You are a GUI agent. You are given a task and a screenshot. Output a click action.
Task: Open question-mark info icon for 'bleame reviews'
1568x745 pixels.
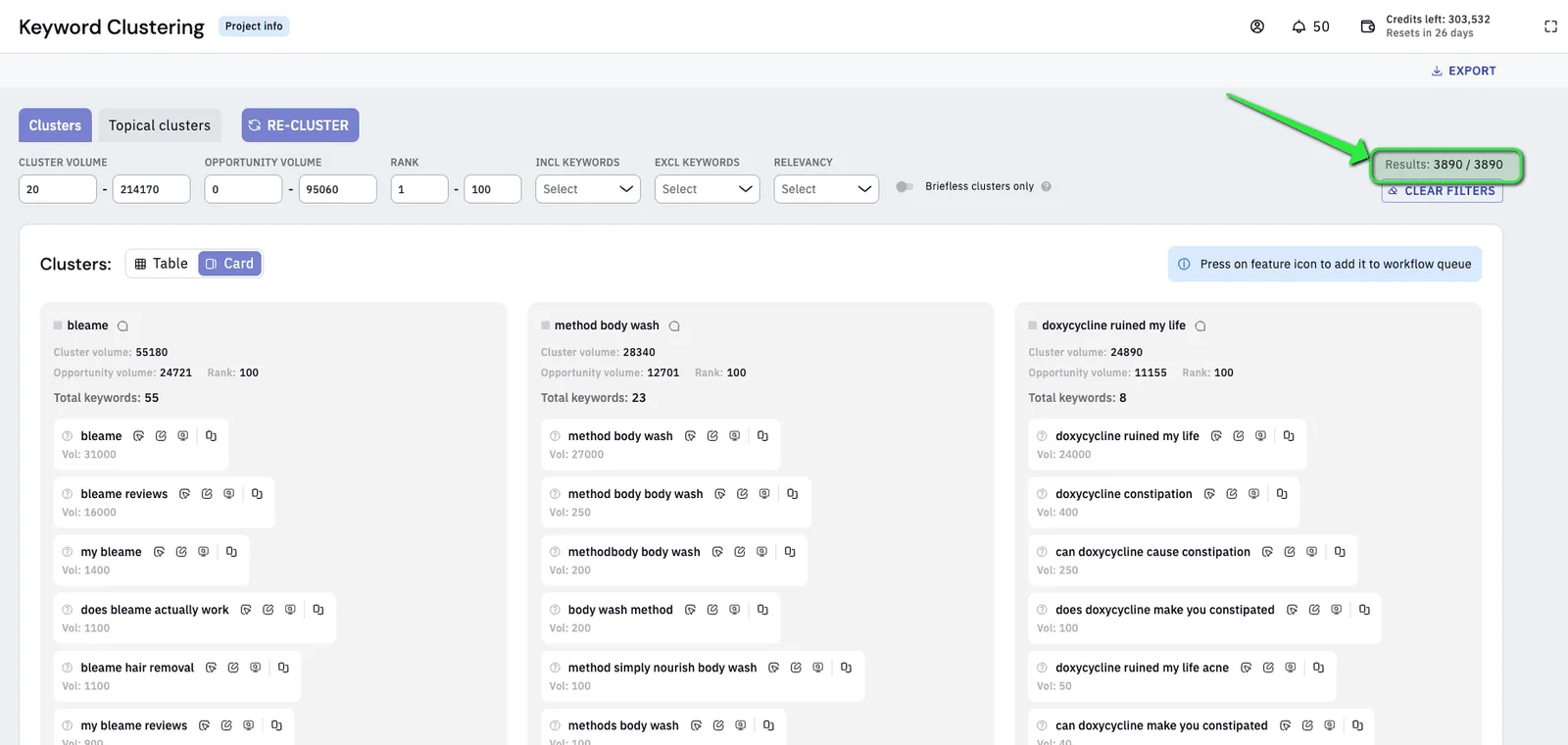68,494
